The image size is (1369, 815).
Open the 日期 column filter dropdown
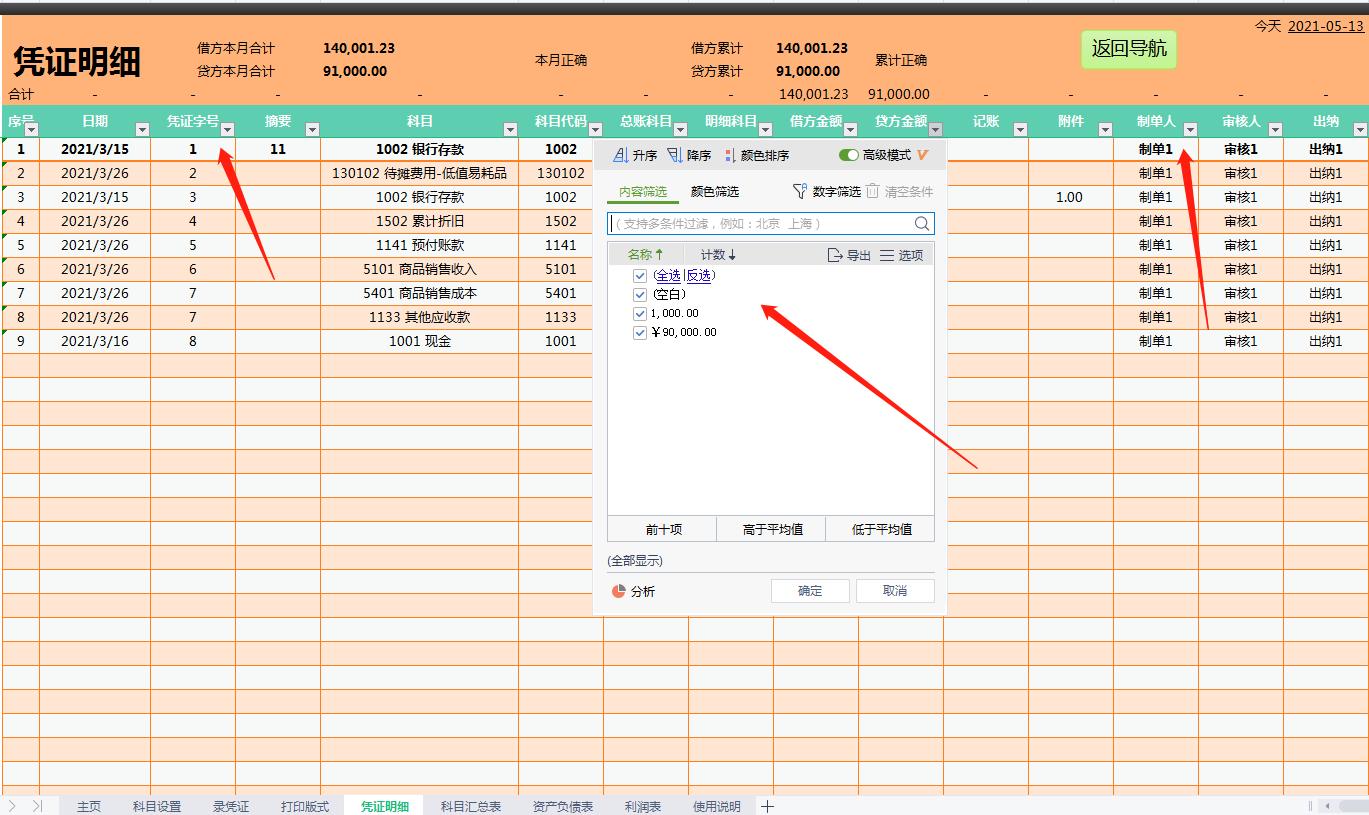(140, 128)
